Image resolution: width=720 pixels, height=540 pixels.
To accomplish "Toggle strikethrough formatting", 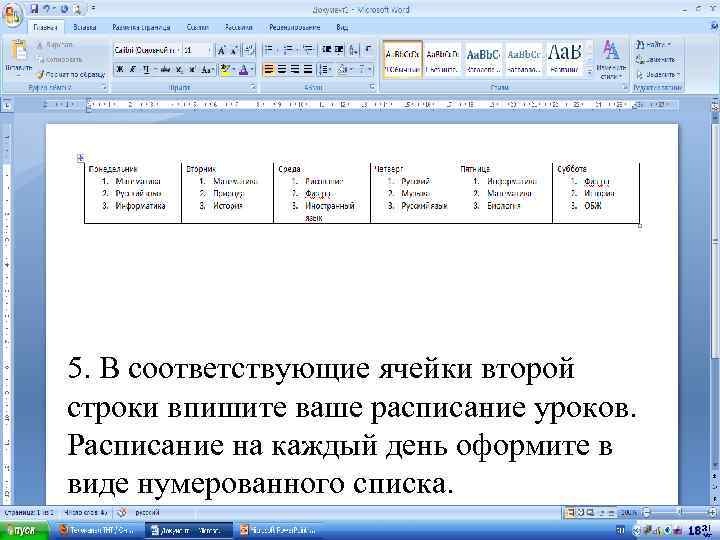I will [x=166, y=69].
